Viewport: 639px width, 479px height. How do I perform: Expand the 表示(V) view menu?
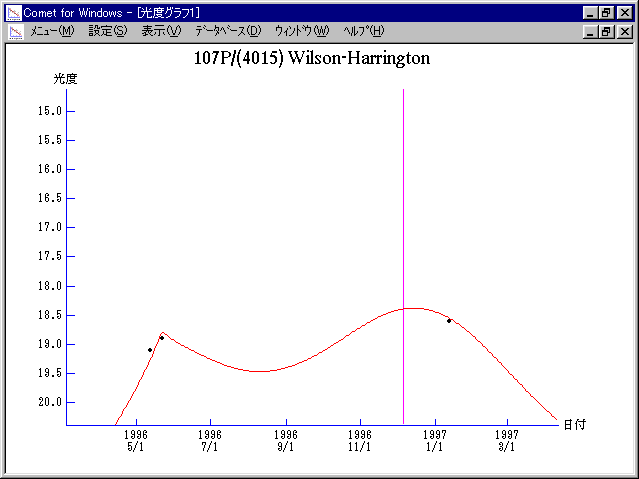click(x=161, y=31)
